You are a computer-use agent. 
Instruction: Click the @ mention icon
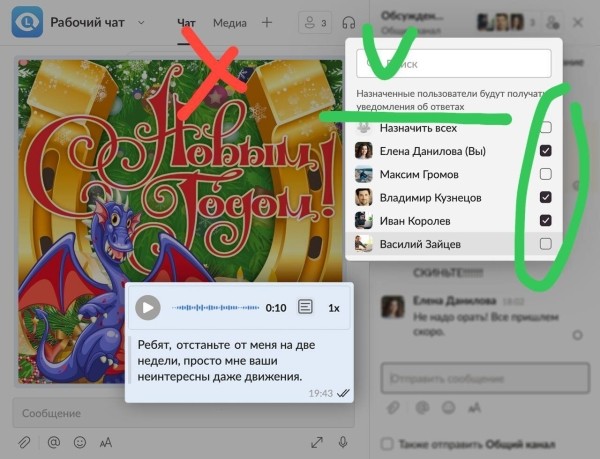[53, 442]
